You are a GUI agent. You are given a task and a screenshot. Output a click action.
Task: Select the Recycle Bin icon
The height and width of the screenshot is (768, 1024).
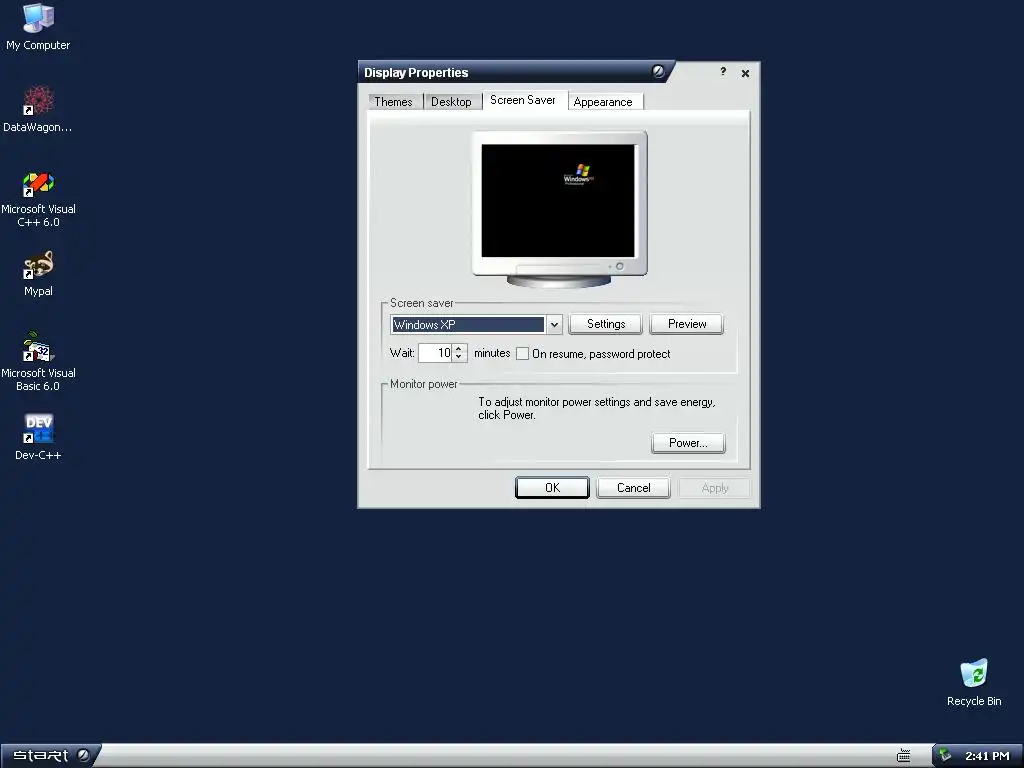coord(974,682)
